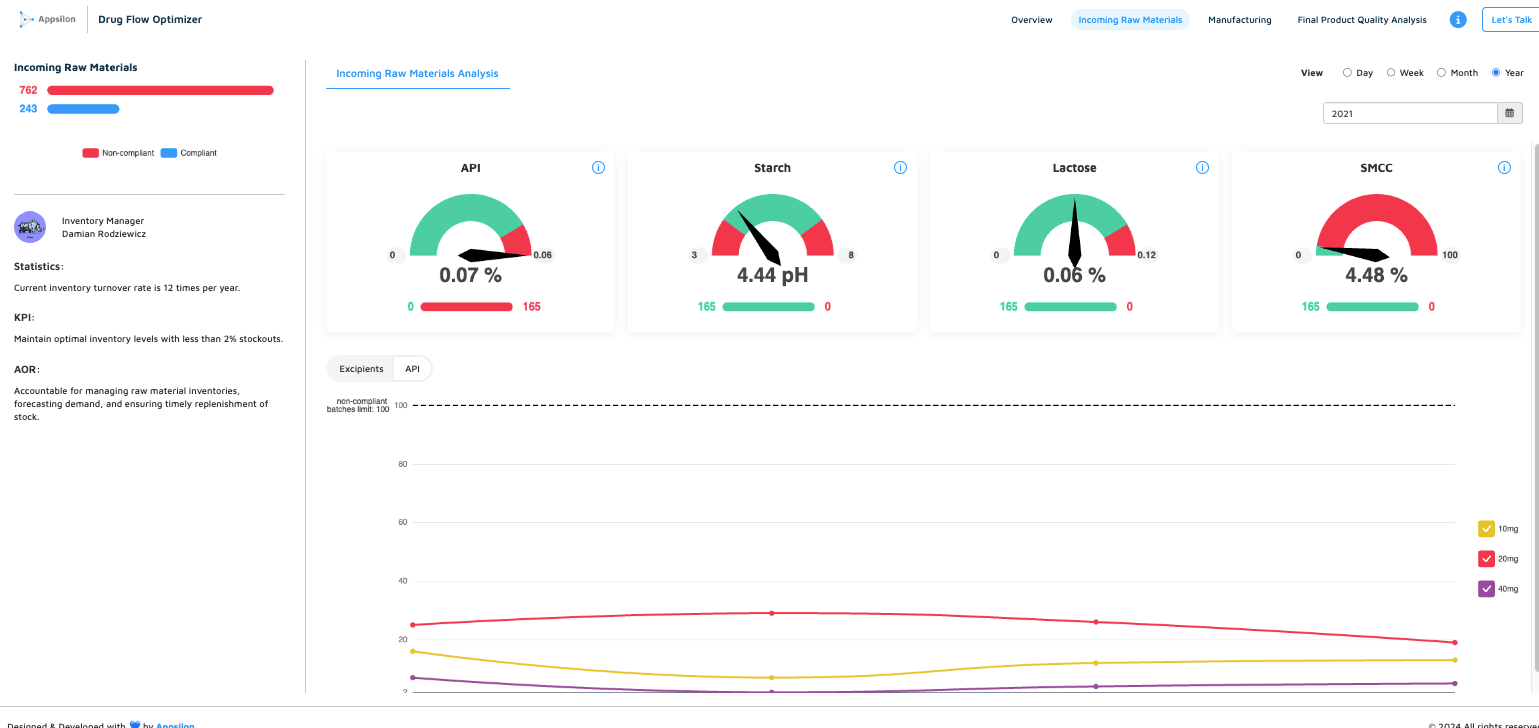Click the 2021 year input field

1409,113
